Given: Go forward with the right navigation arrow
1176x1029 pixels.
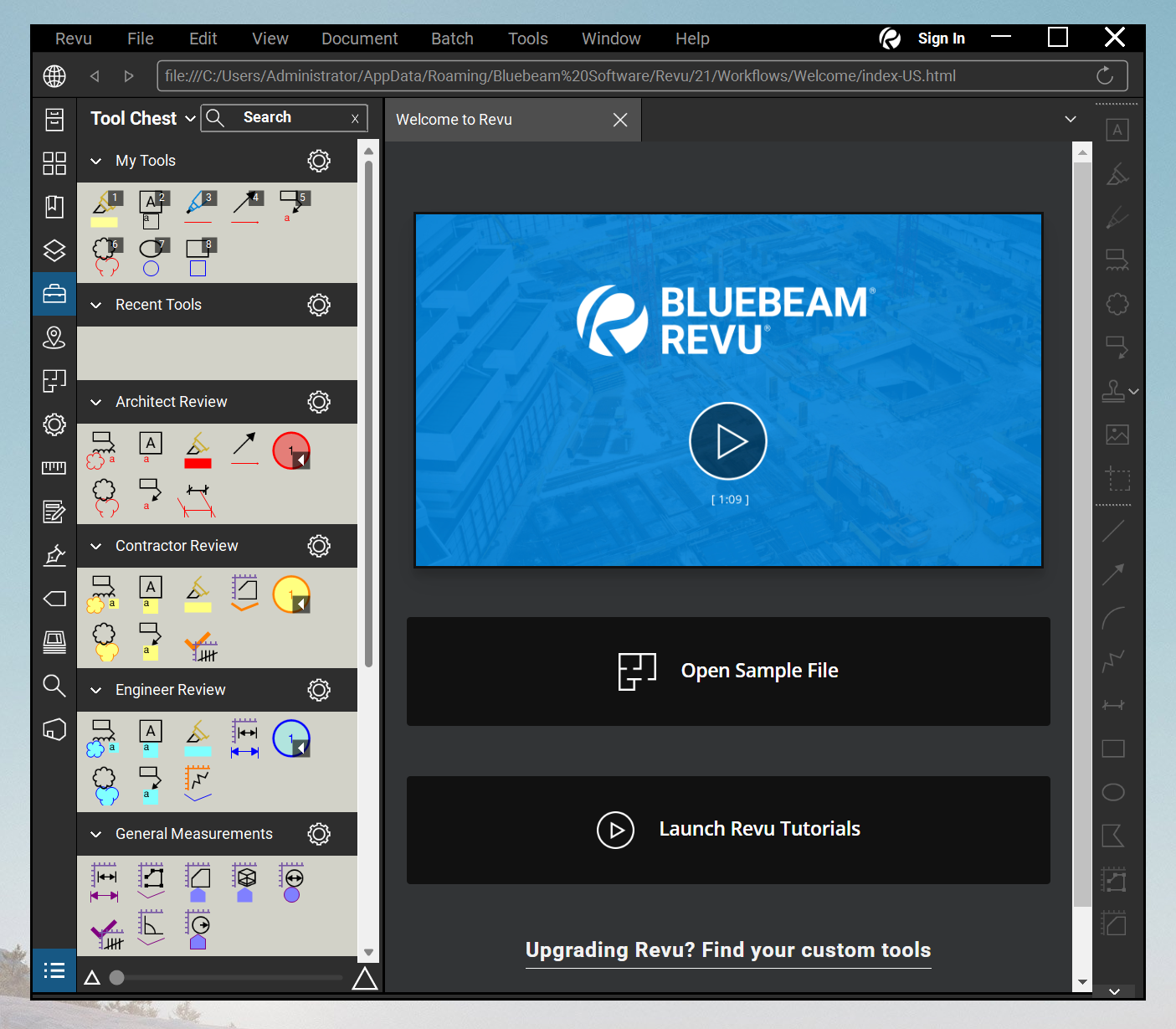Looking at the screenshot, I should click(129, 76).
